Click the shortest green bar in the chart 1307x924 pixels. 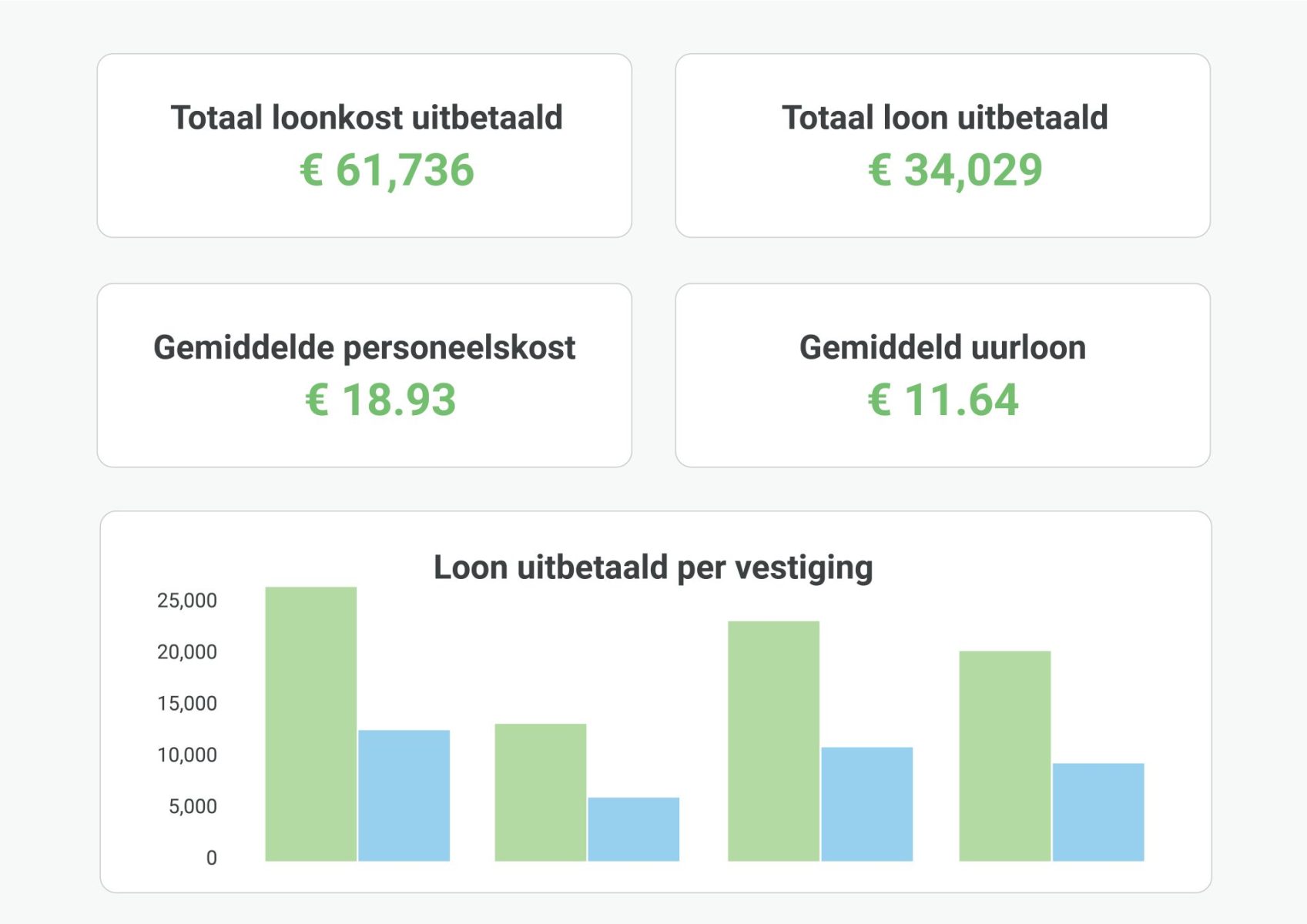click(x=540, y=792)
